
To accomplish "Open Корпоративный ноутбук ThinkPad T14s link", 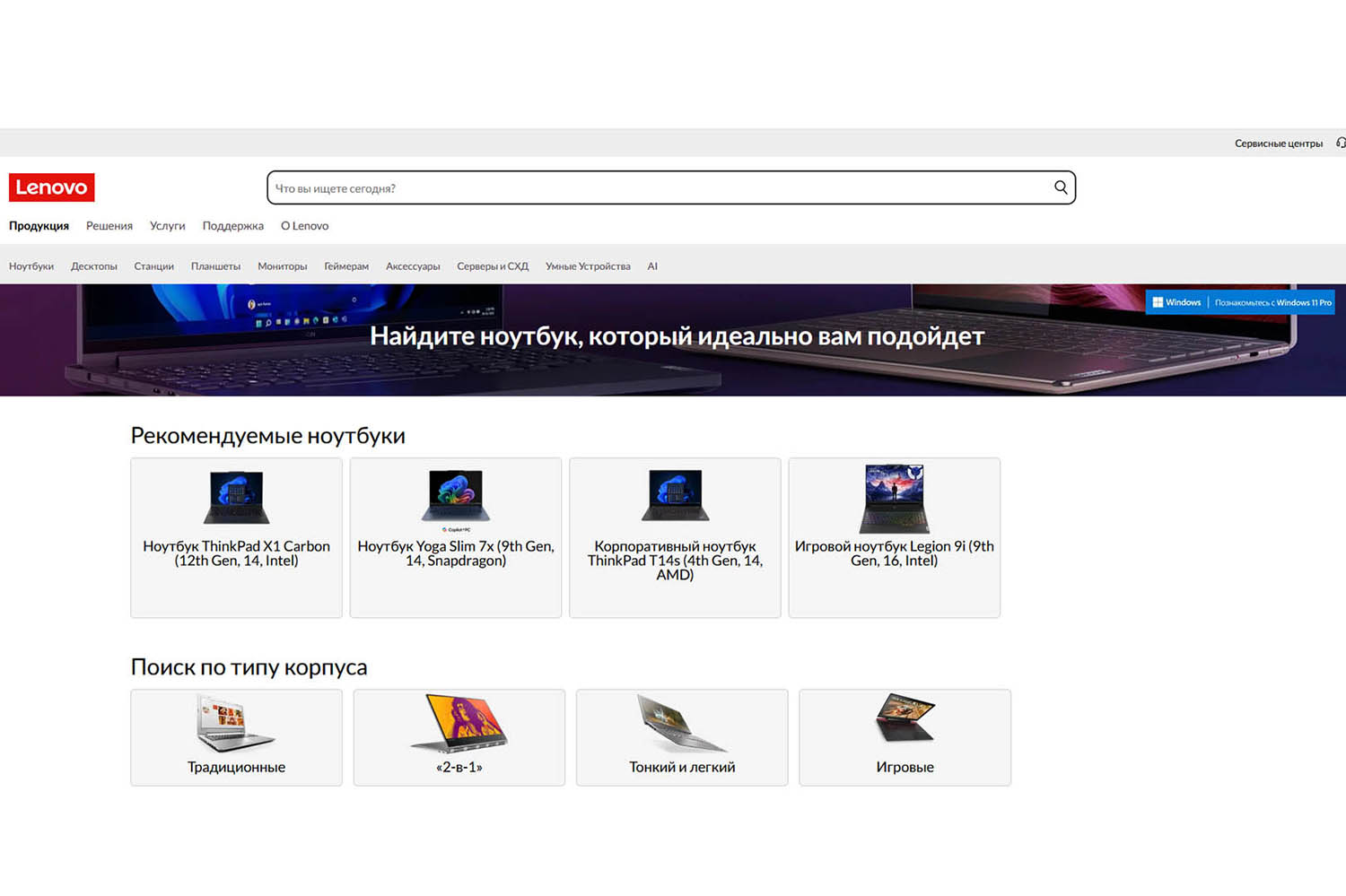I will point(675,560).
